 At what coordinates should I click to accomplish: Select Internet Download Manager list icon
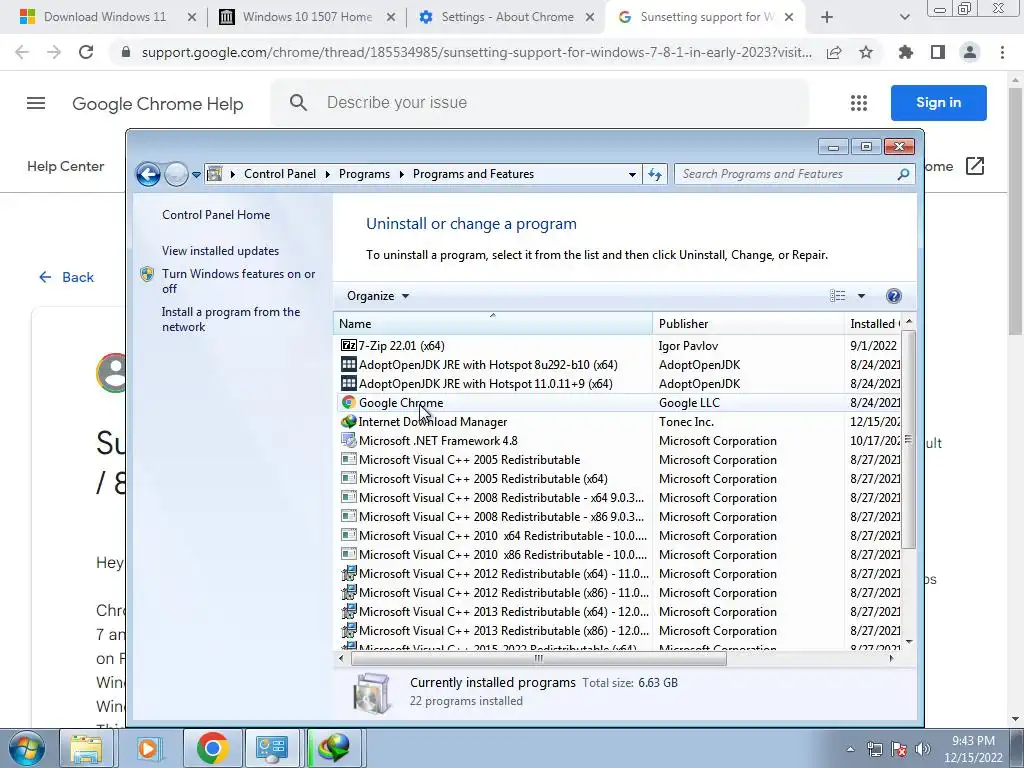[349, 422]
